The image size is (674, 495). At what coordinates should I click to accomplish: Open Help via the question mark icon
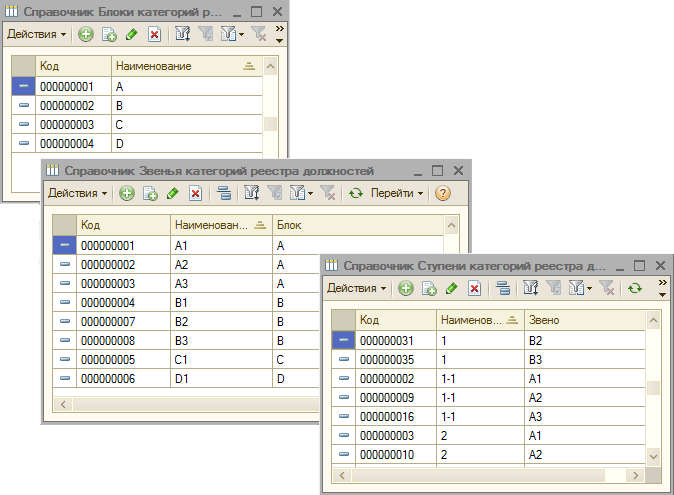(443, 193)
